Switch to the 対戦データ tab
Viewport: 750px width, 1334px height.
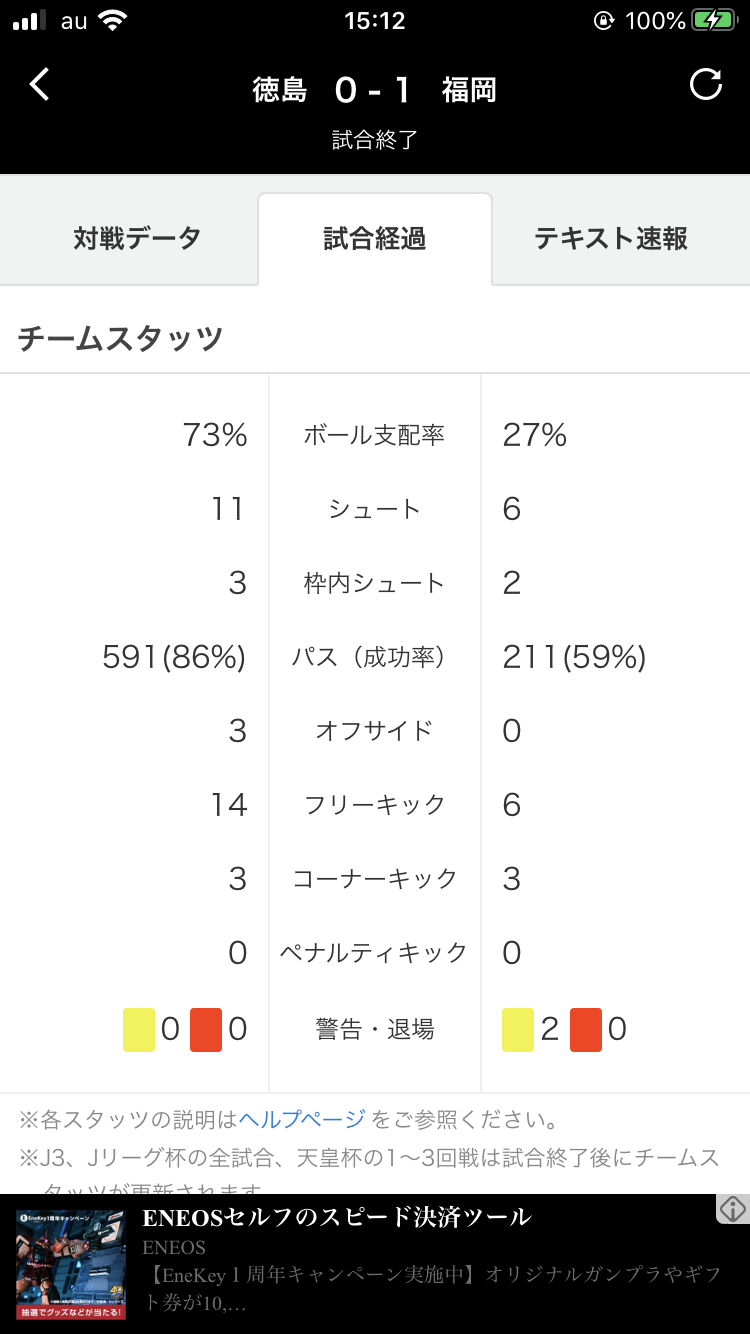137,239
